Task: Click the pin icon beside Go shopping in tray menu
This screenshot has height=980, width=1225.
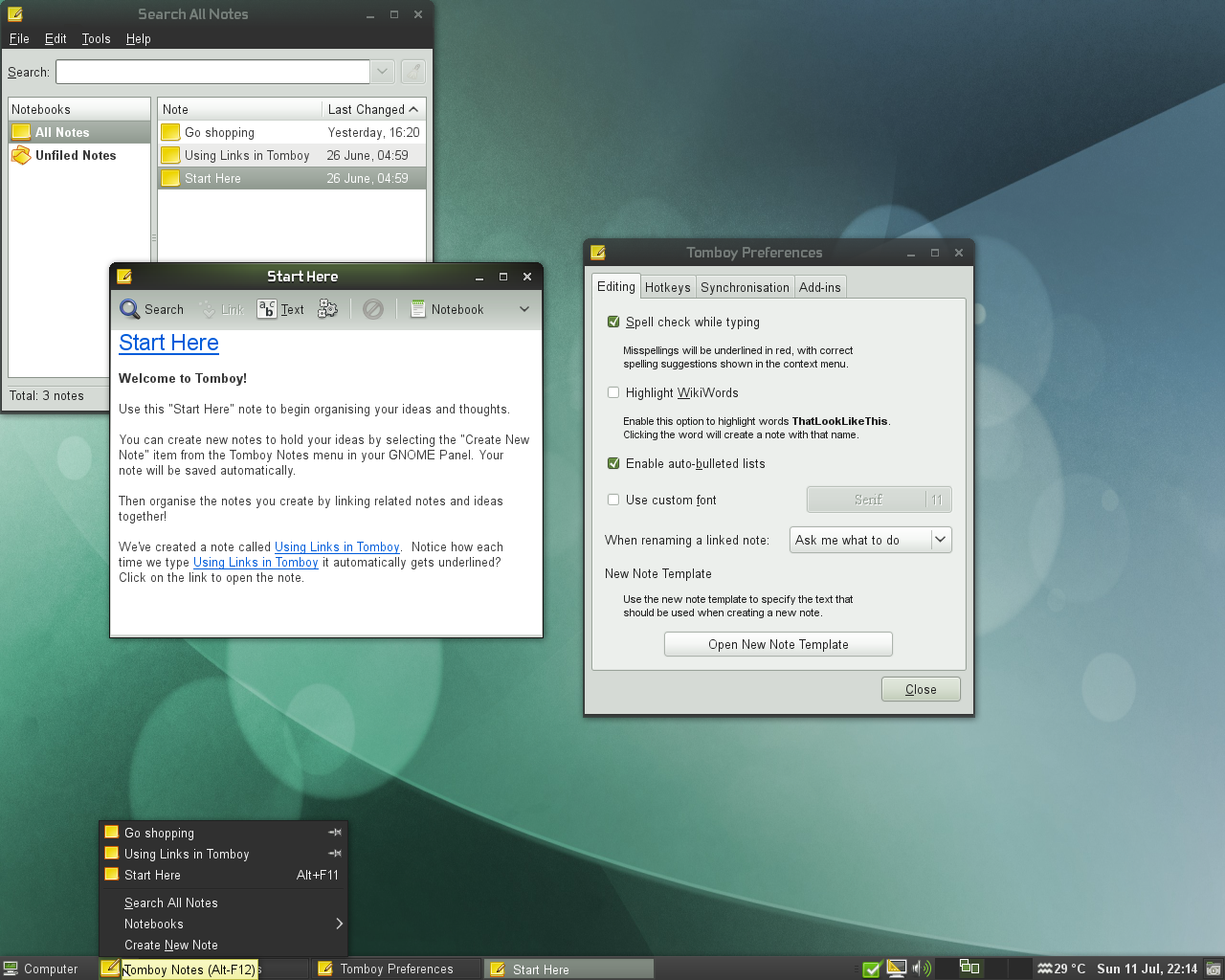Action: (x=335, y=833)
